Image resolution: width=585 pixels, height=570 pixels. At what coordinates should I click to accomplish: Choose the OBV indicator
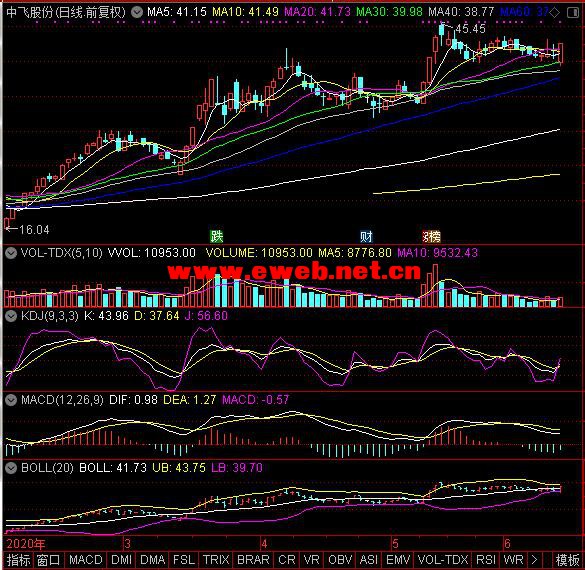(x=340, y=560)
